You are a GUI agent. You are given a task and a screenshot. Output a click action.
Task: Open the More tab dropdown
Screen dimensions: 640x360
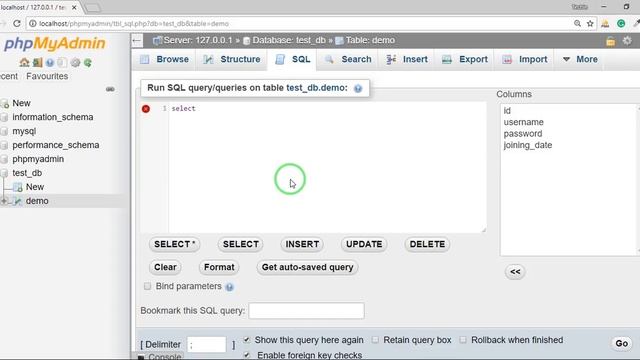(580, 60)
